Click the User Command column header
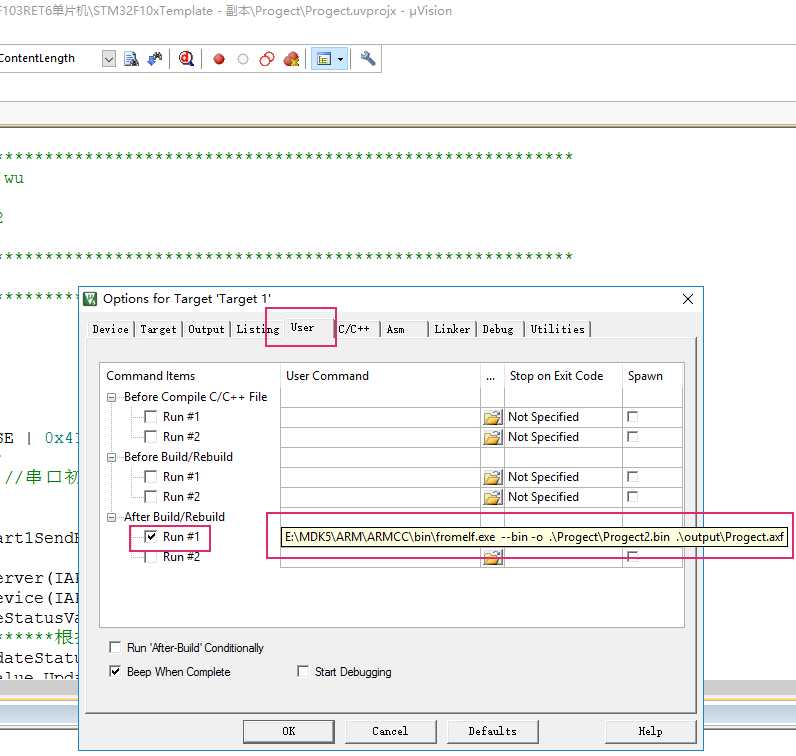 [x=327, y=376]
